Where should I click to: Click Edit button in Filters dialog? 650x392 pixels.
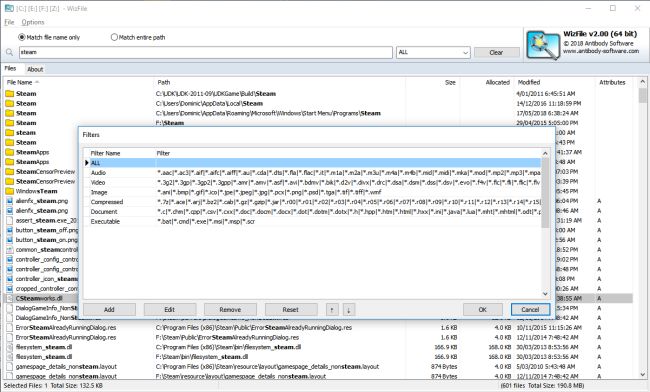(x=170, y=310)
